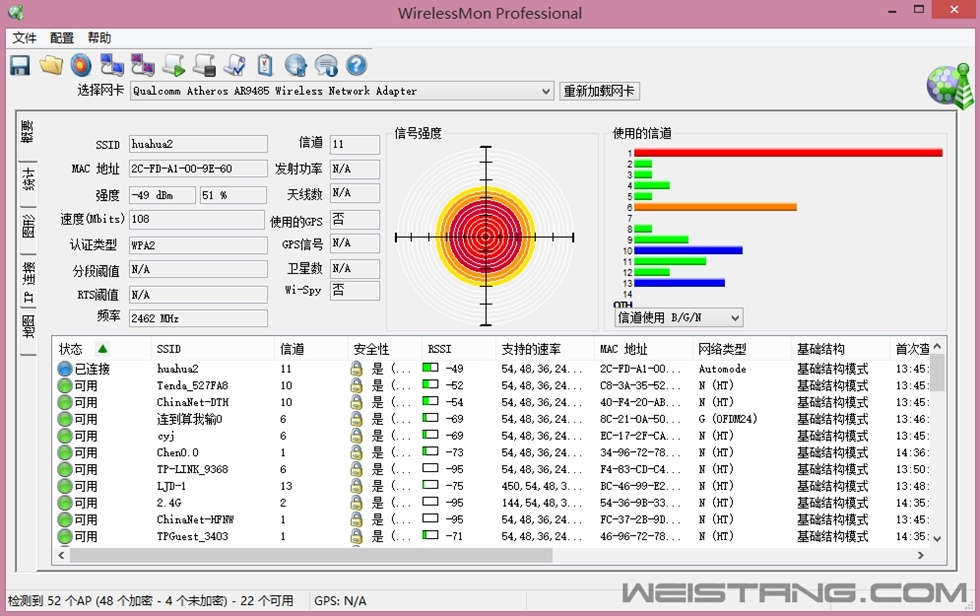
Task: Open the network adapter selection dropdown
Action: (x=340, y=91)
